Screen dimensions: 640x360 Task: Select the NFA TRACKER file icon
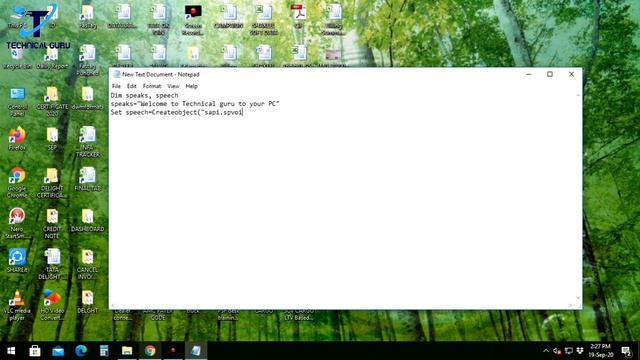(87, 142)
